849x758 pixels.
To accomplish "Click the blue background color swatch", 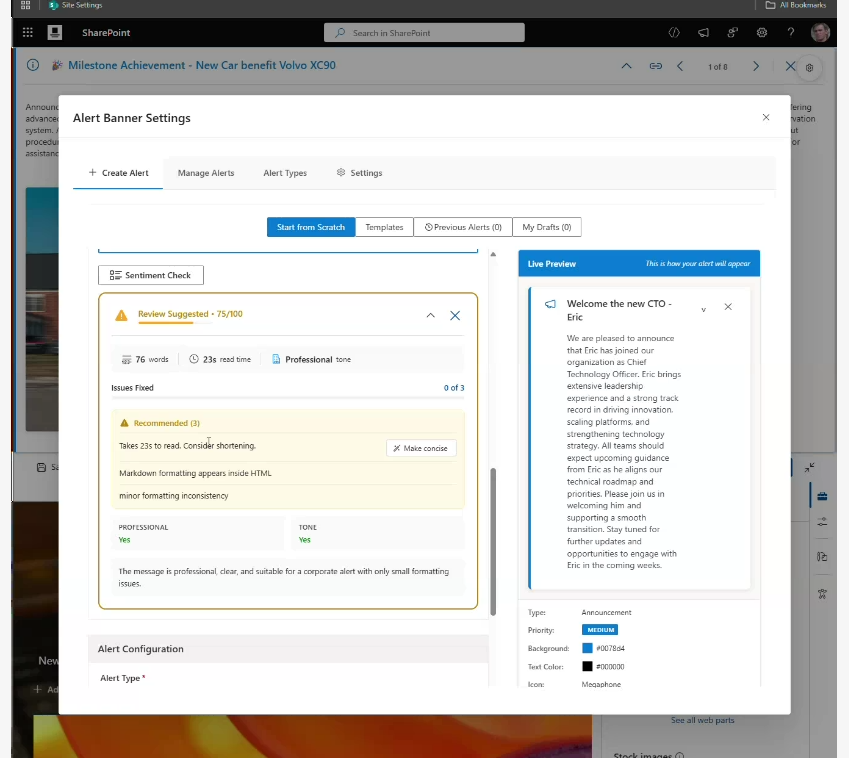I will click(588, 648).
